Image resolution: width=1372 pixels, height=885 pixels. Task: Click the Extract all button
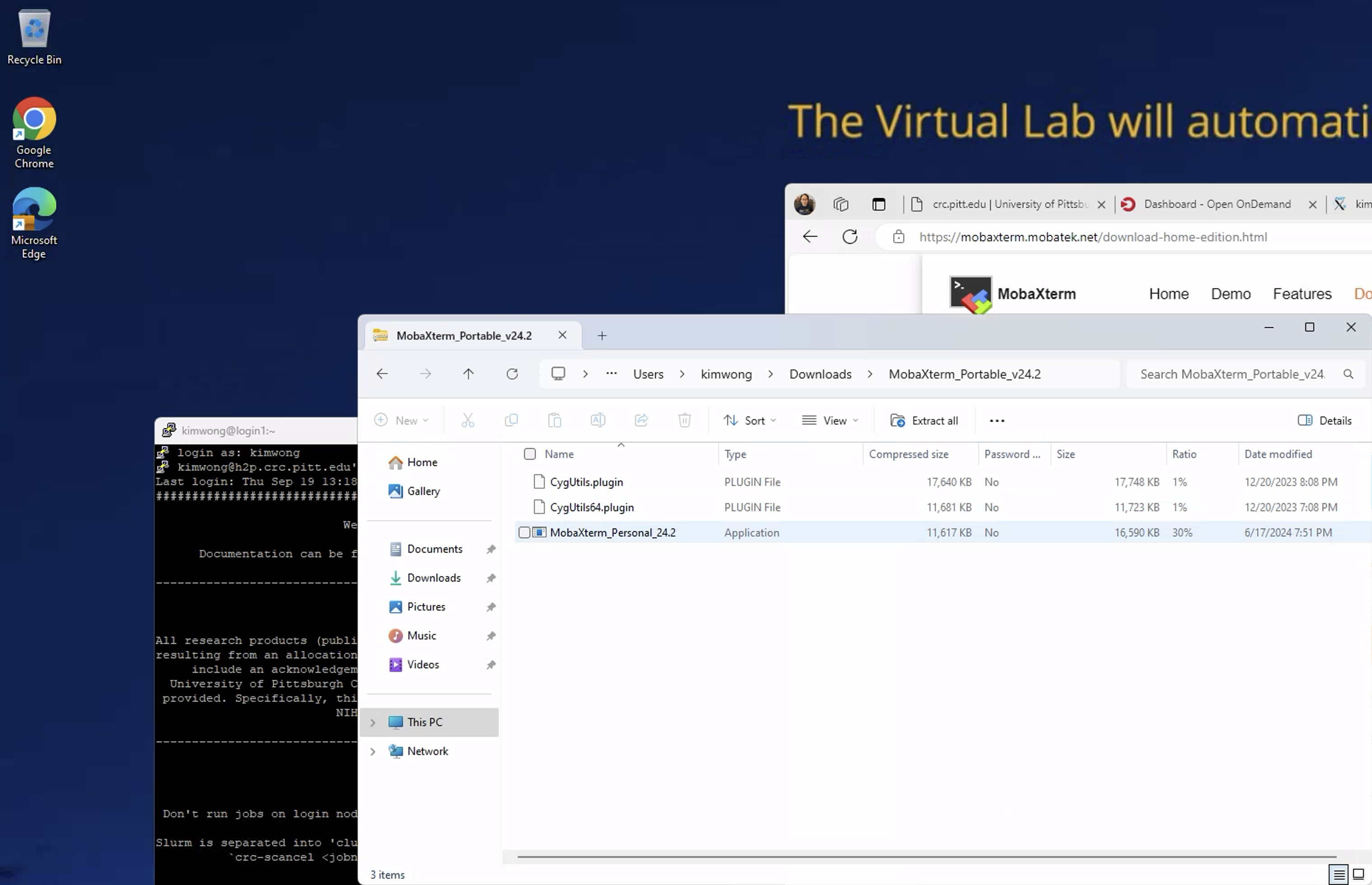924,420
